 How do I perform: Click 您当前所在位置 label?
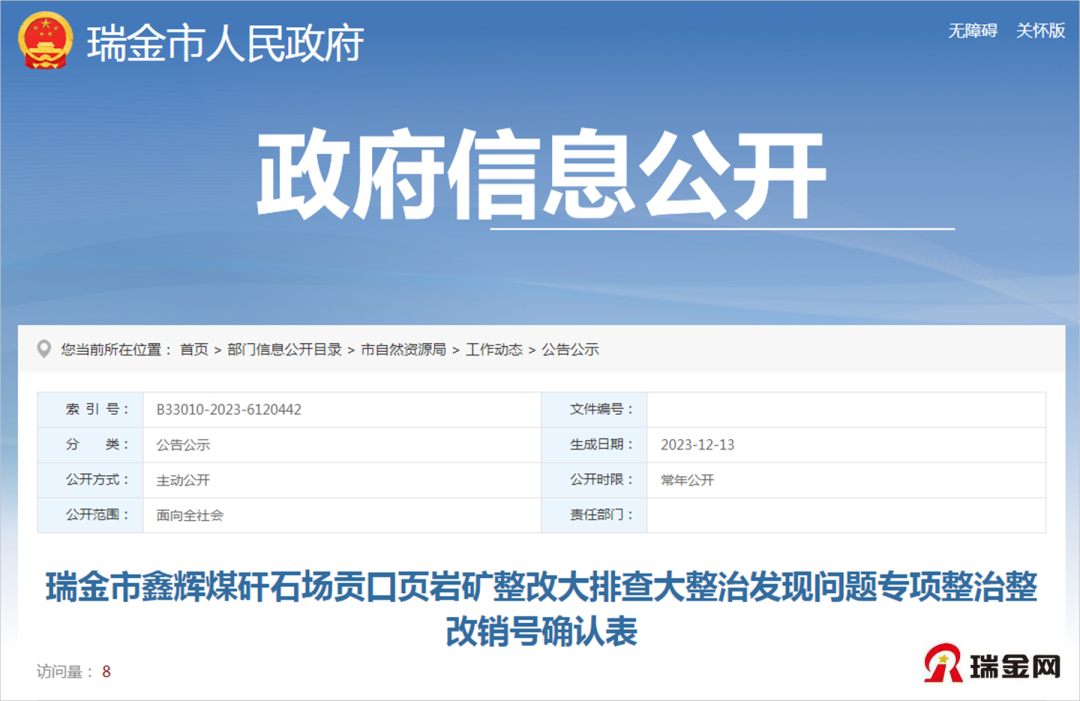pyautogui.click(x=116, y=350)
